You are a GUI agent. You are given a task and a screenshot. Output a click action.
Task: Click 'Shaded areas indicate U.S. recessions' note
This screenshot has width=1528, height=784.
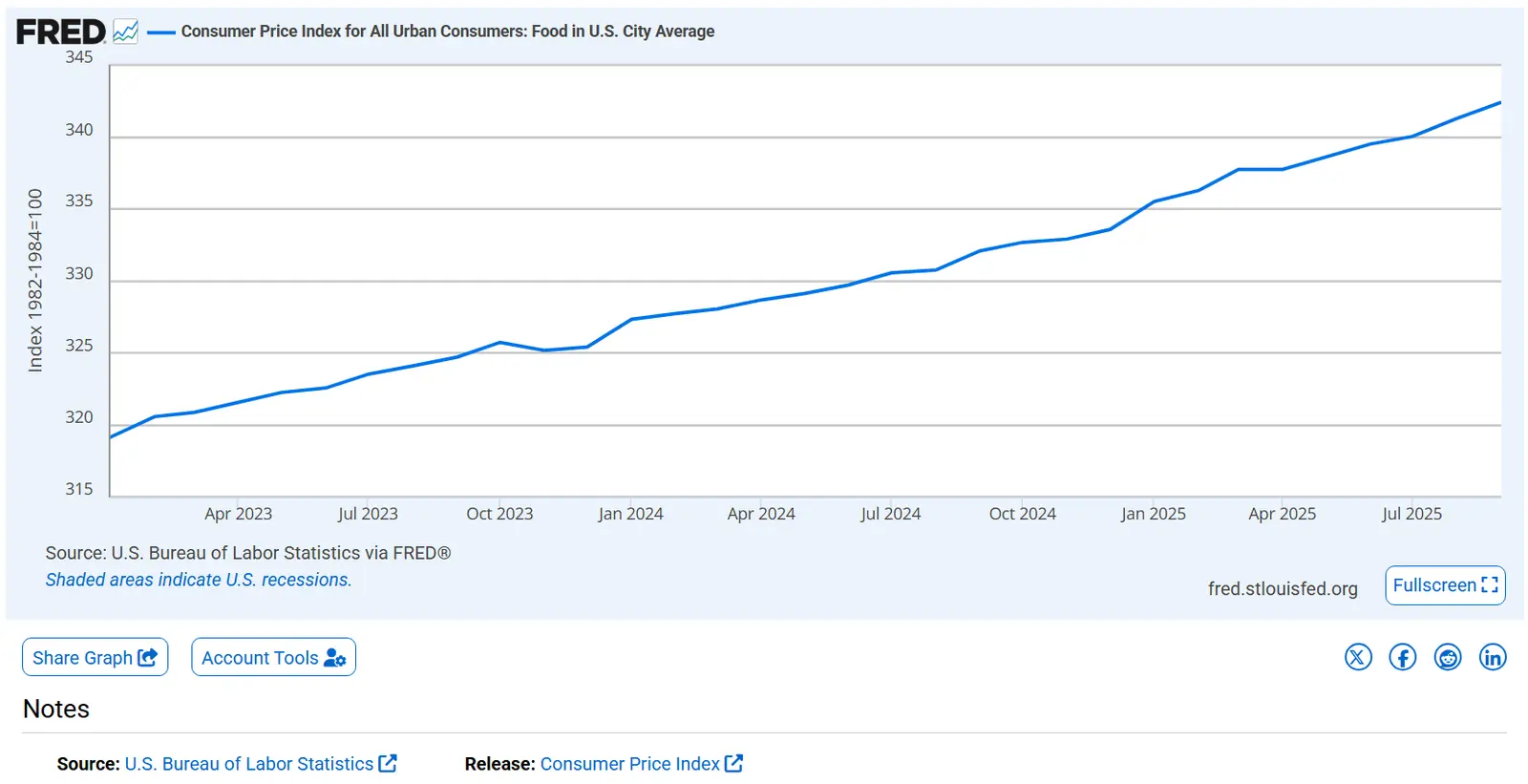199,580
